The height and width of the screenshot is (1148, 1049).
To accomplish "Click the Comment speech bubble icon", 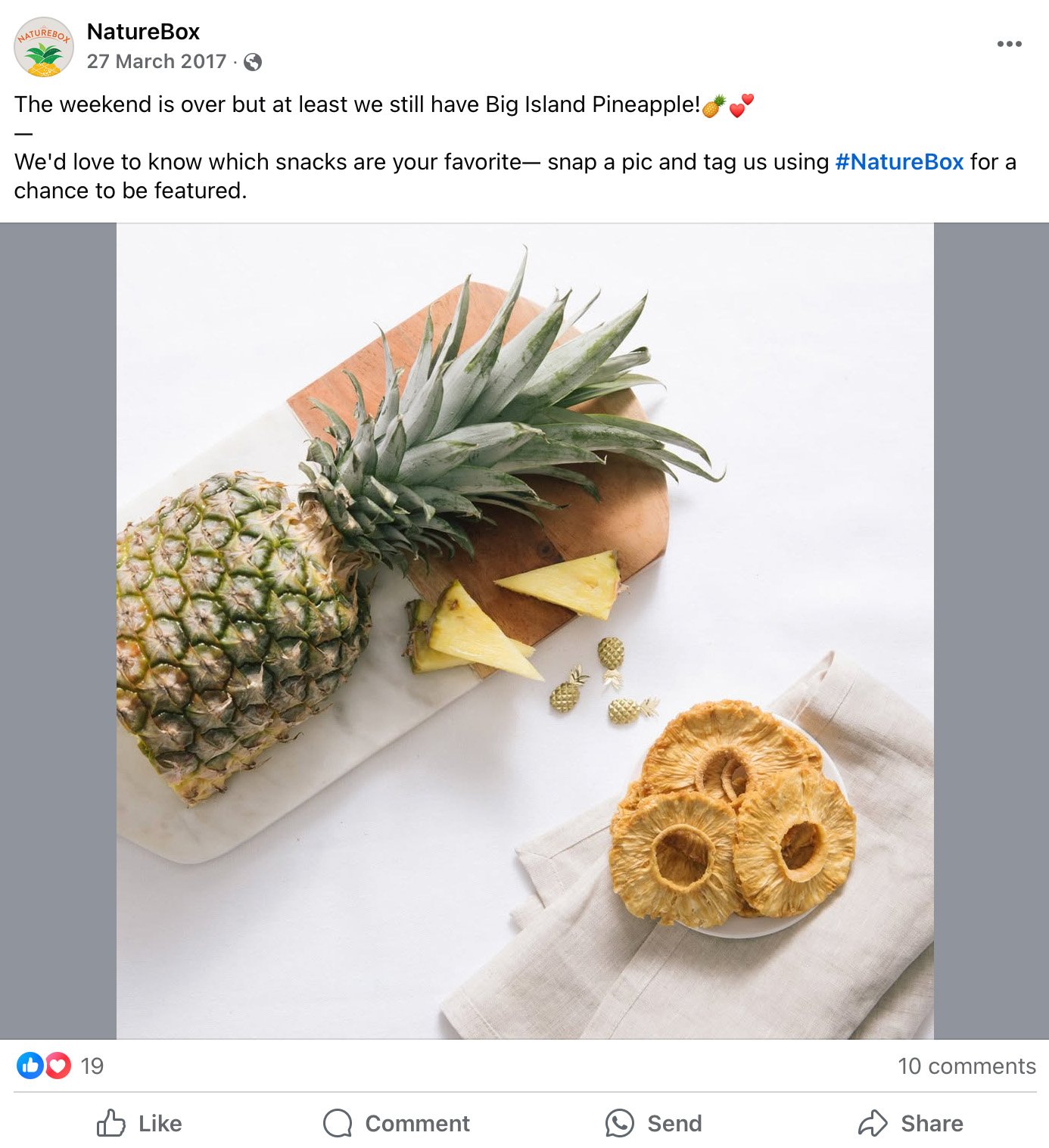I will click(338, 1124).
